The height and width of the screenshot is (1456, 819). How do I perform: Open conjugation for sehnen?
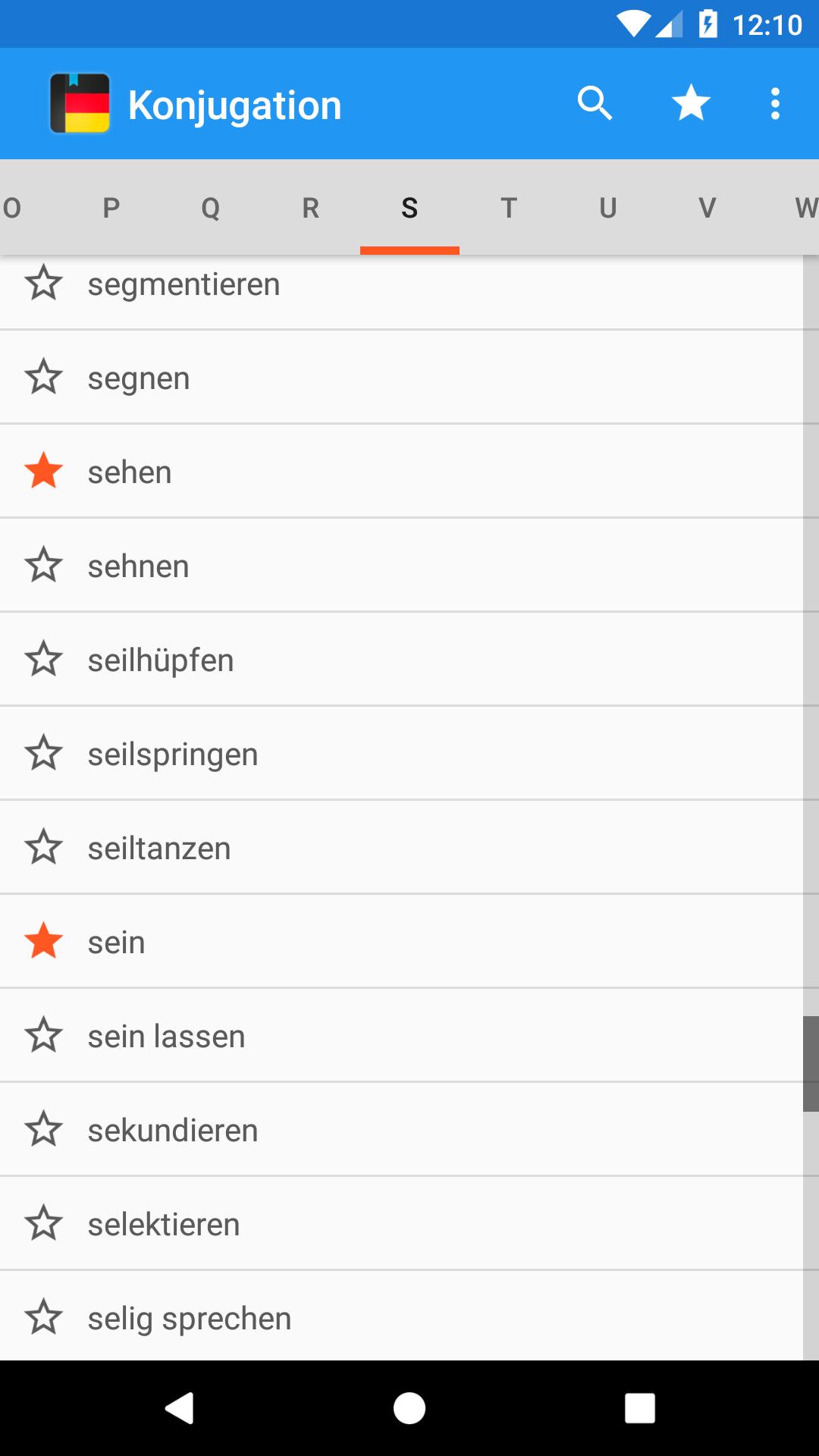[x=139, y=566]
